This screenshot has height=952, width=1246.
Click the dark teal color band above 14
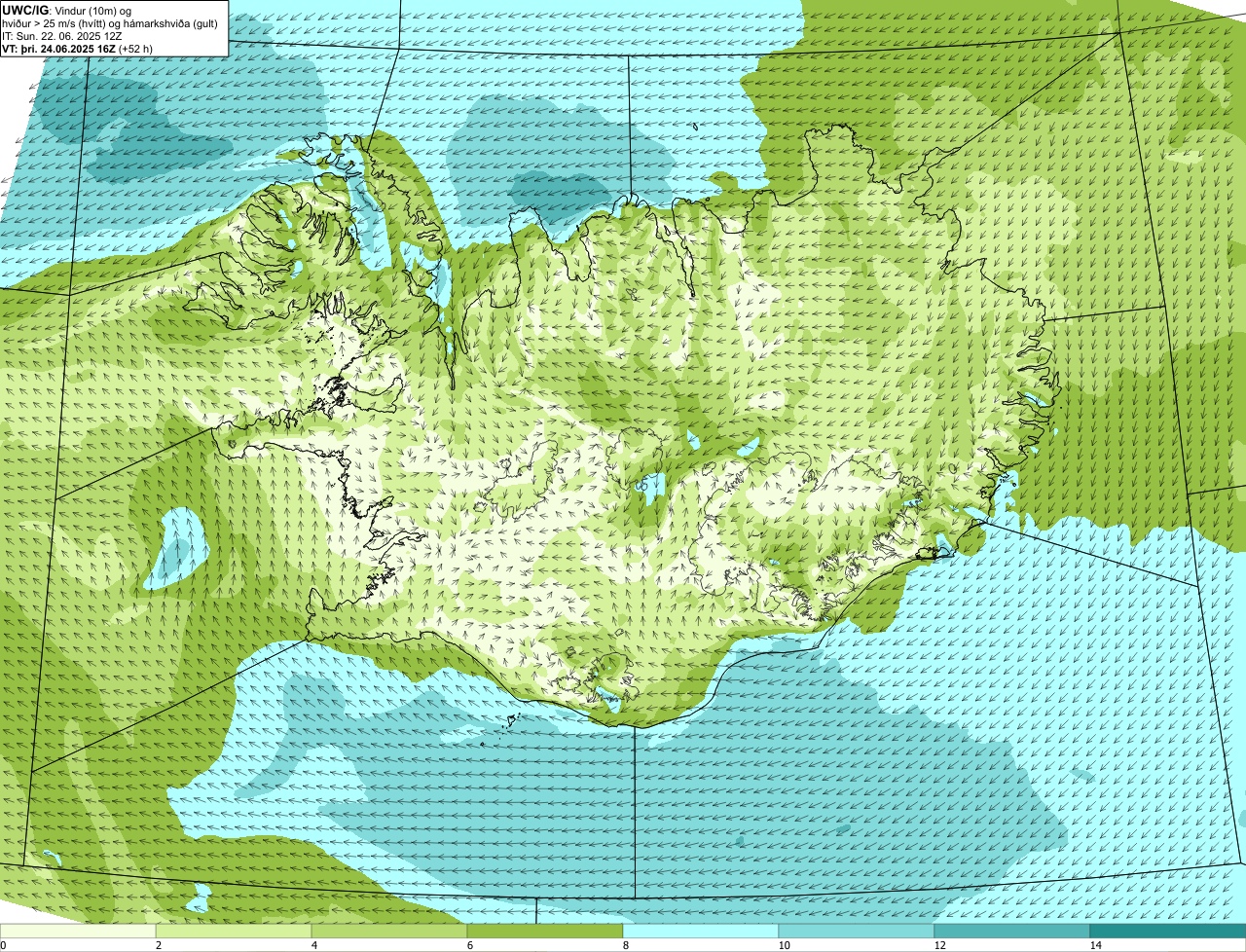(x=1168, y=931)
